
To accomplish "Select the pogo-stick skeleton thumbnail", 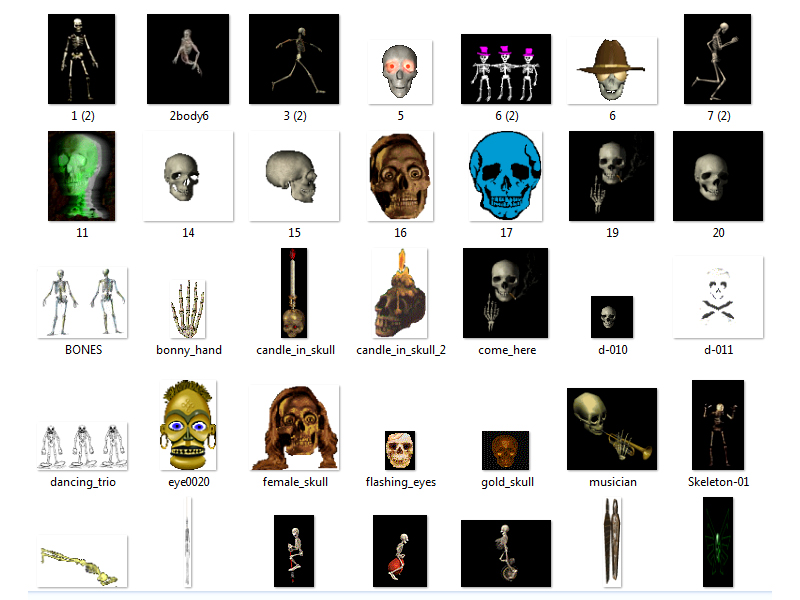I will pos(294,551).
